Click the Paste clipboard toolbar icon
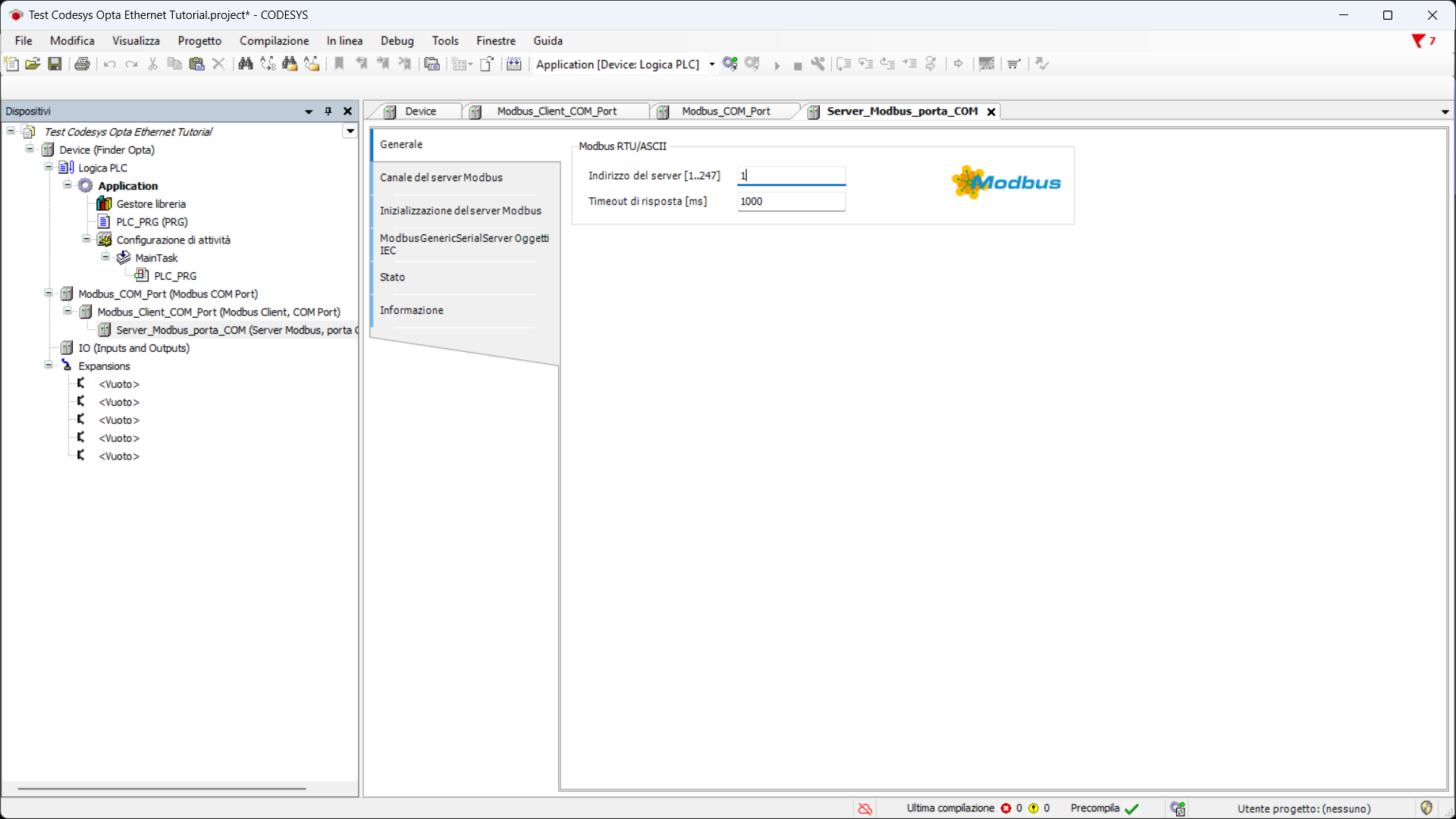Viewport: 1456px width, 819px height. click(196, 64)
